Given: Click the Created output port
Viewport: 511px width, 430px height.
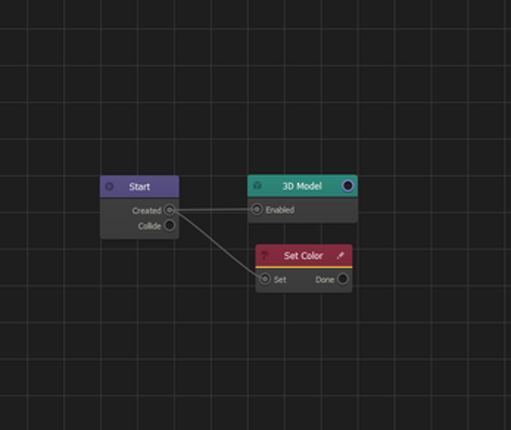Looking at the screenshot, I should [170, 210].
